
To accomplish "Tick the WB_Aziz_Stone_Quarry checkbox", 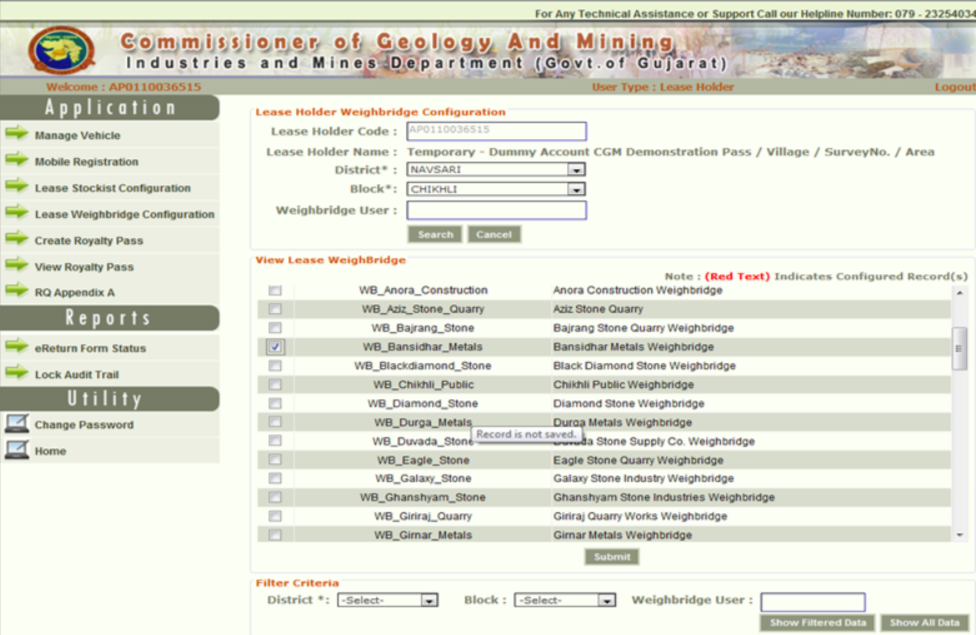I will pos(274,309).
